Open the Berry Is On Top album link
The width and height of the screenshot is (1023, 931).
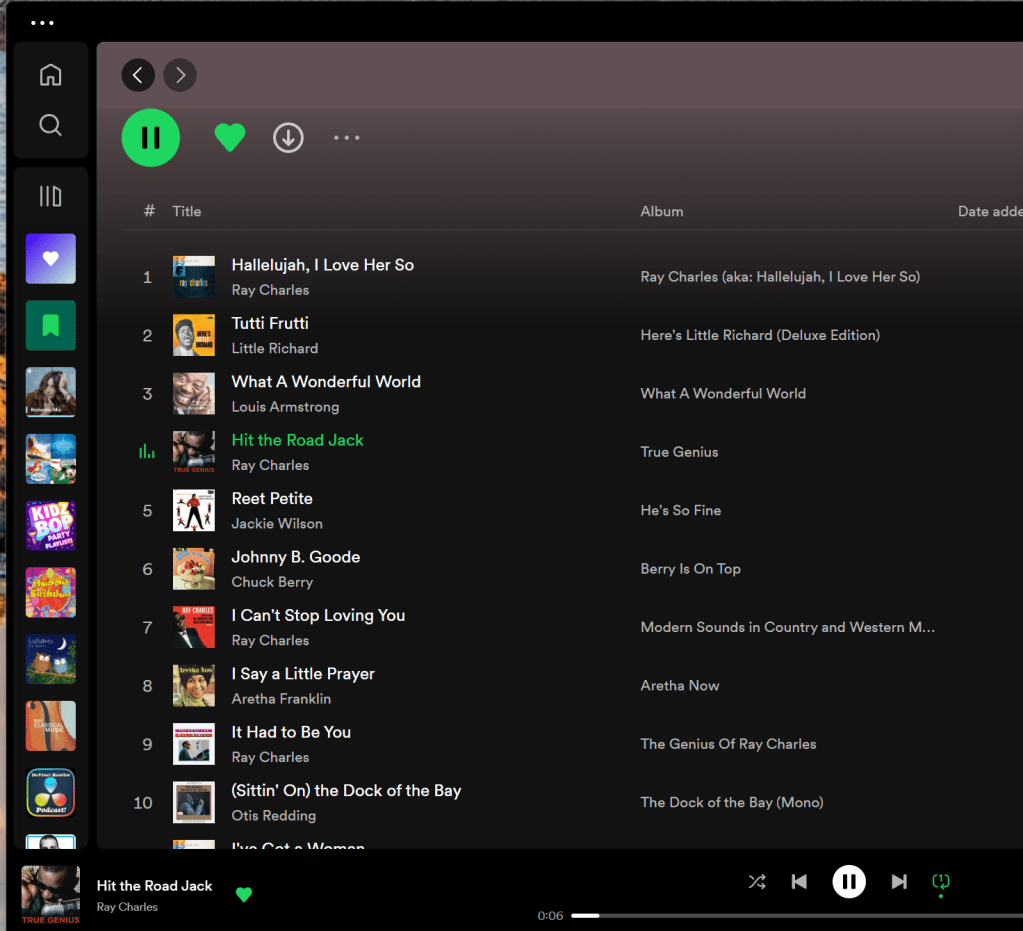click(x=690, y=568)
